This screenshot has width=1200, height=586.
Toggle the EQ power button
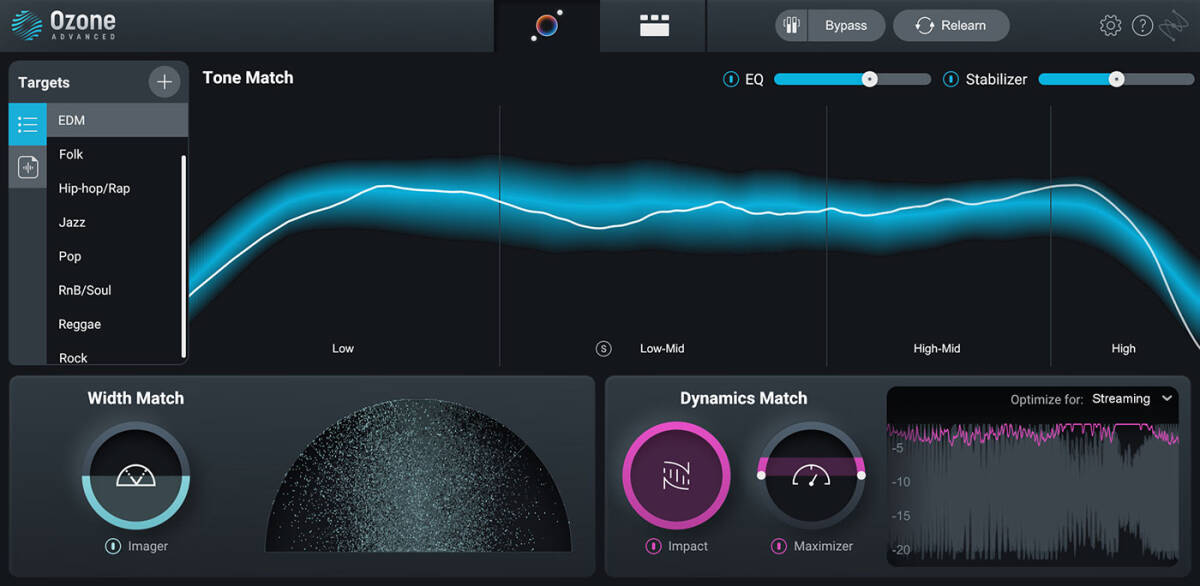coord(731,79)
